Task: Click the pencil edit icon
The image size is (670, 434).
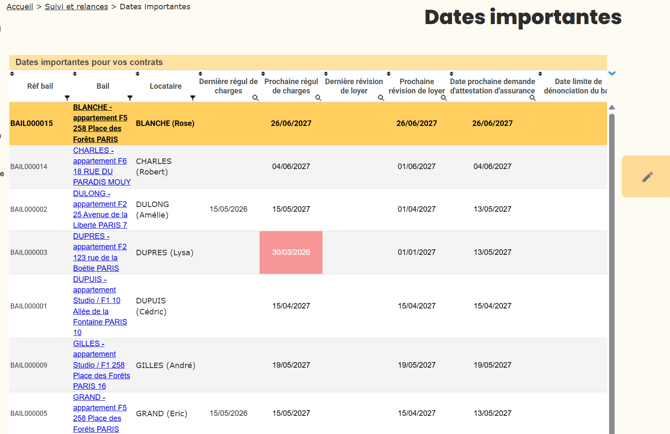Action: (x=647, y=177)
